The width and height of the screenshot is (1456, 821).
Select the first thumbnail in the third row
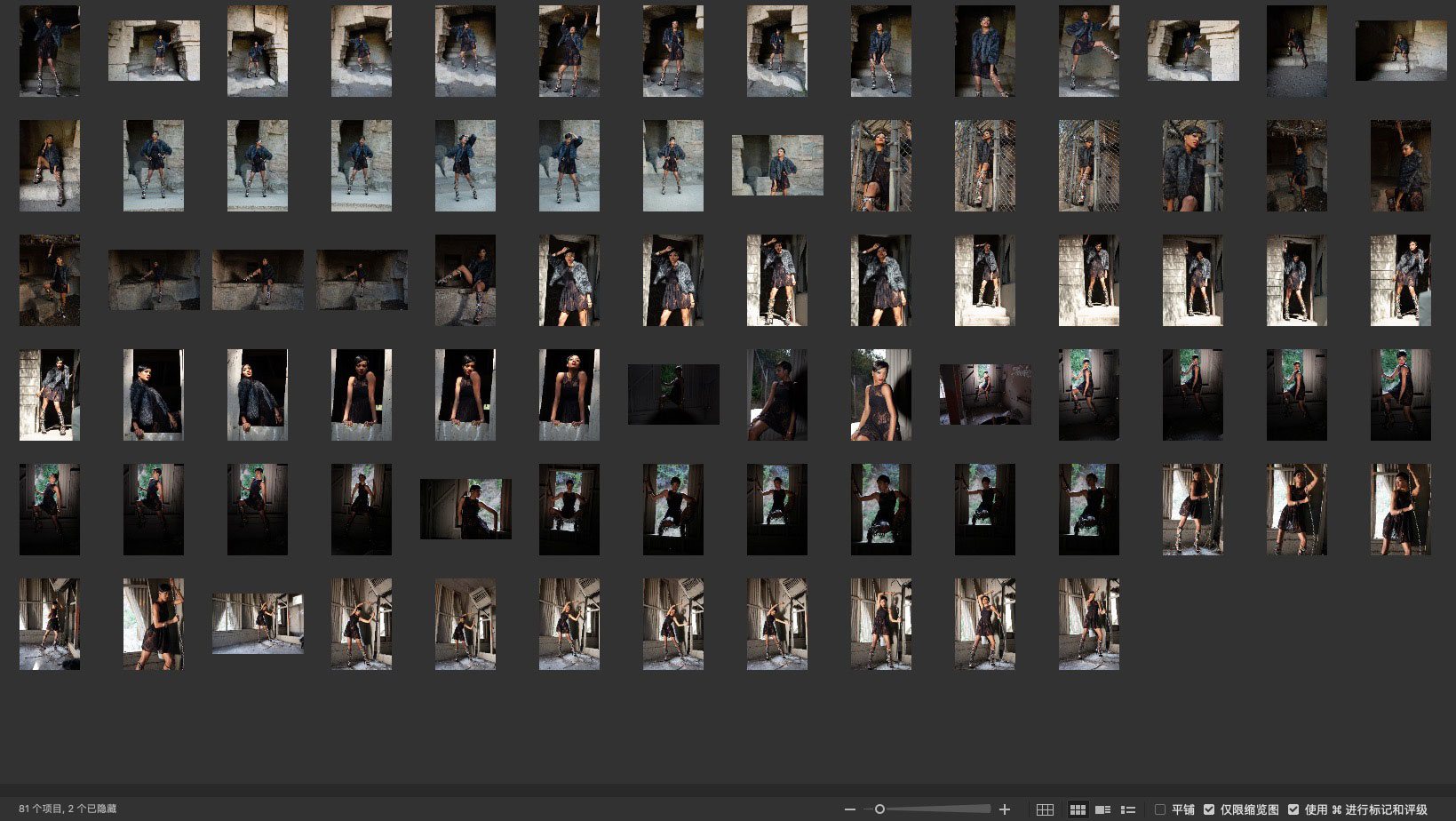pos(50,280)
